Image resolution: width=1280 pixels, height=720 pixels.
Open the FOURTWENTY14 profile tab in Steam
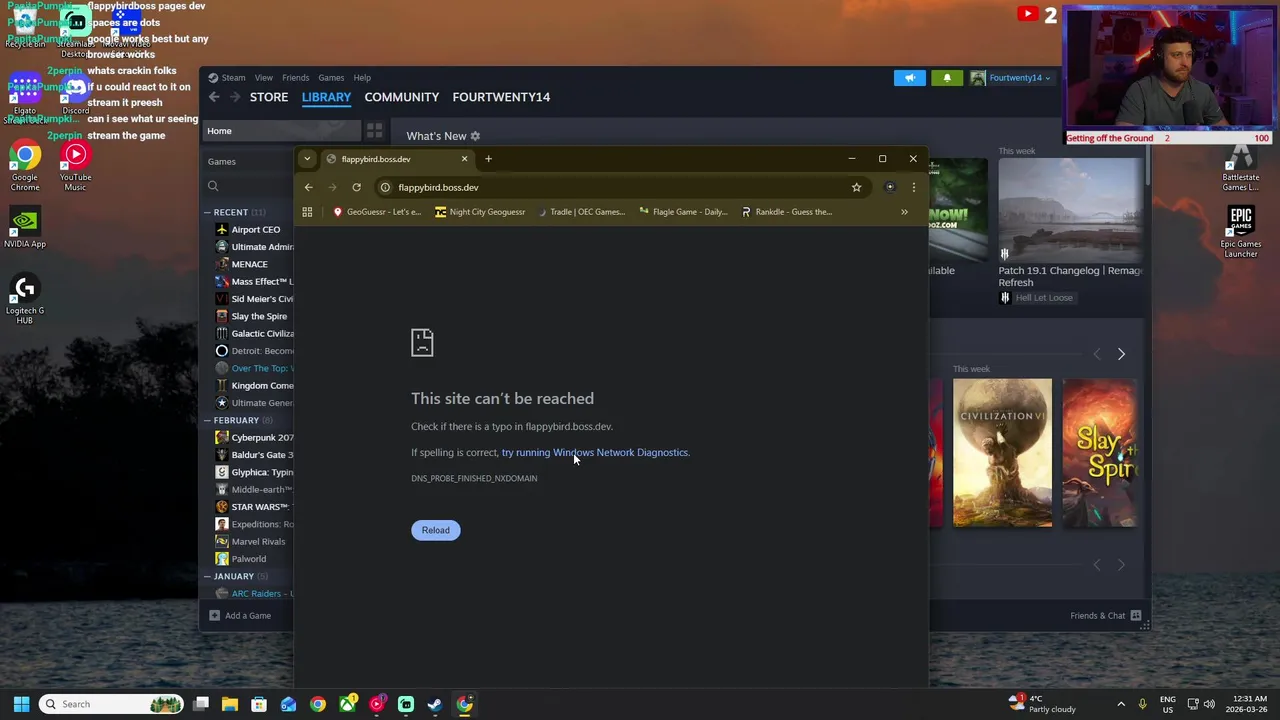click(x=501, y=97)
